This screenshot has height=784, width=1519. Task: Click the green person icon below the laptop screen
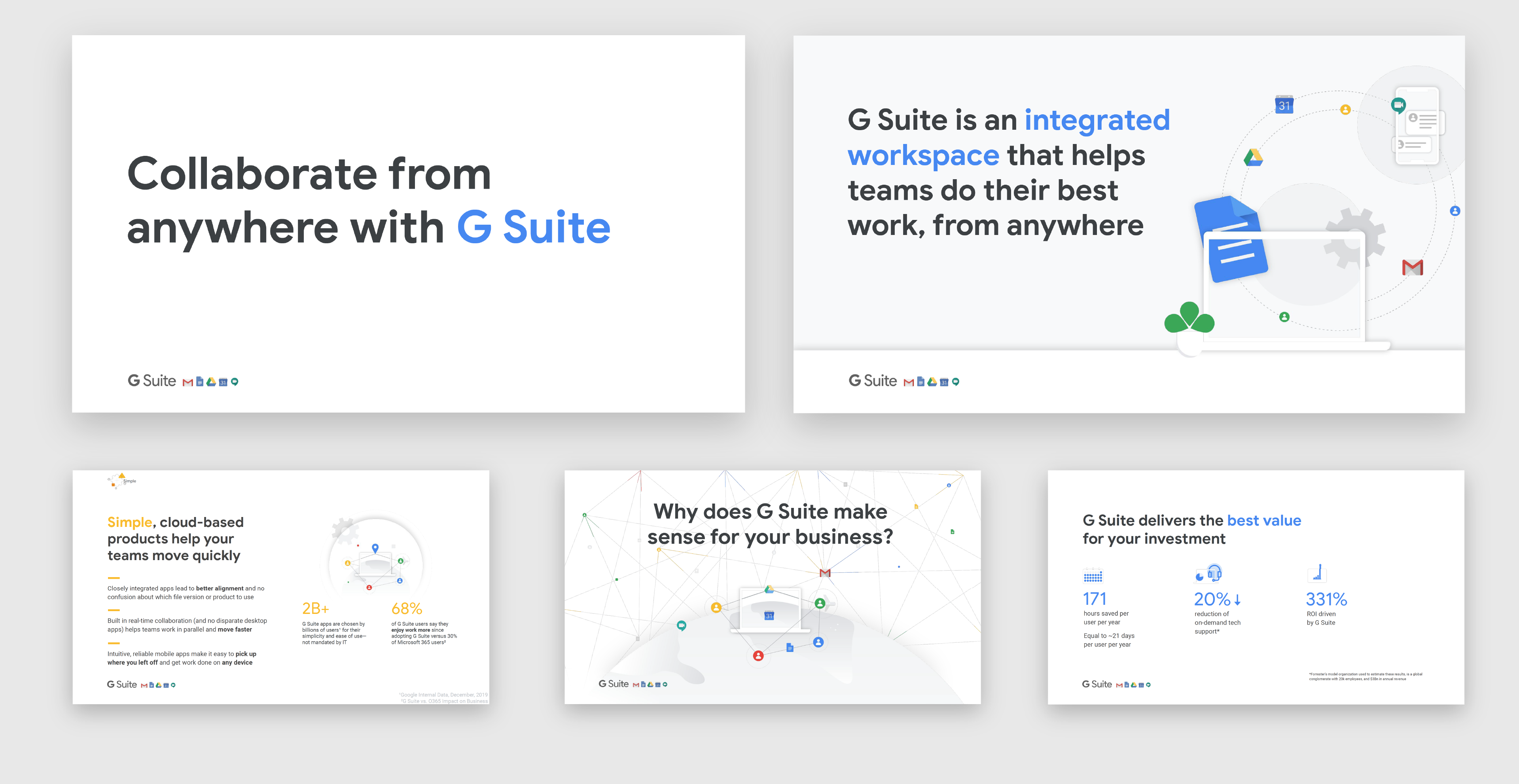coord(1284,317)
